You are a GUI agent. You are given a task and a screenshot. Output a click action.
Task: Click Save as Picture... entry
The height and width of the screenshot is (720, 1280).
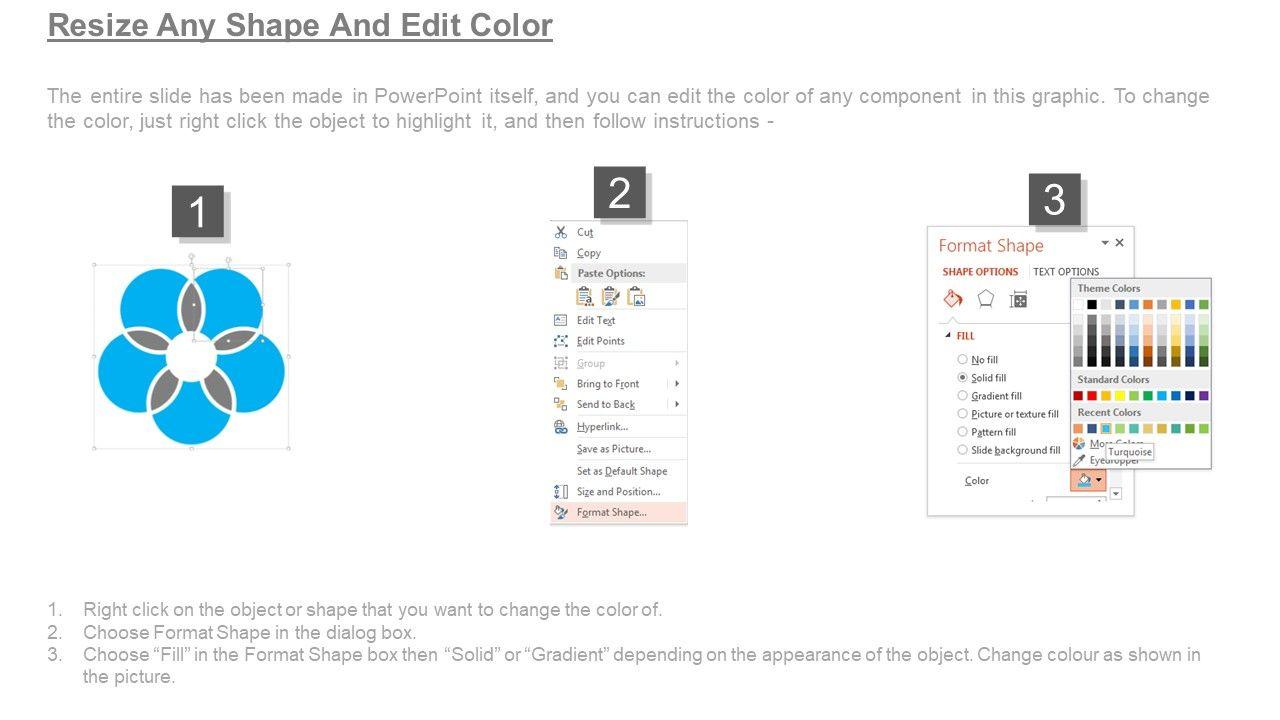pos(613,449)
